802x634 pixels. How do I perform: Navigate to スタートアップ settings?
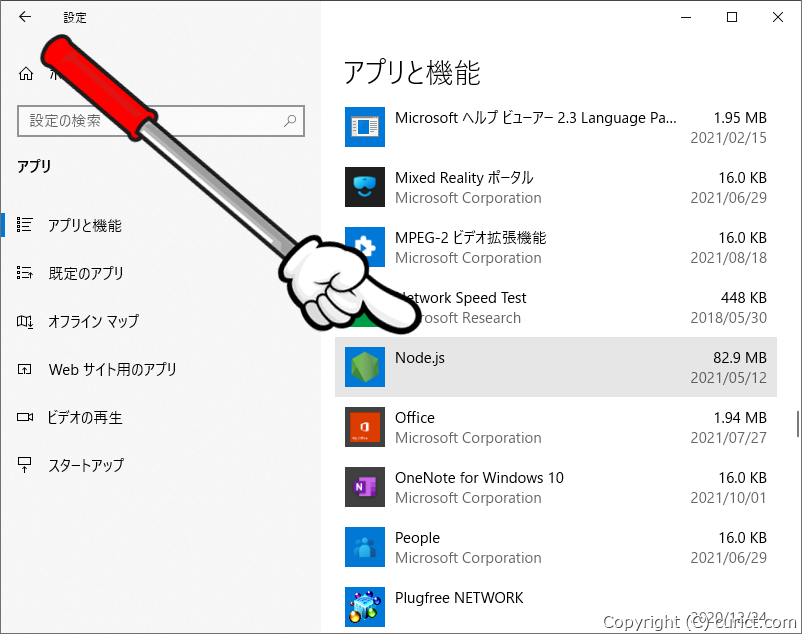(86, 466)
